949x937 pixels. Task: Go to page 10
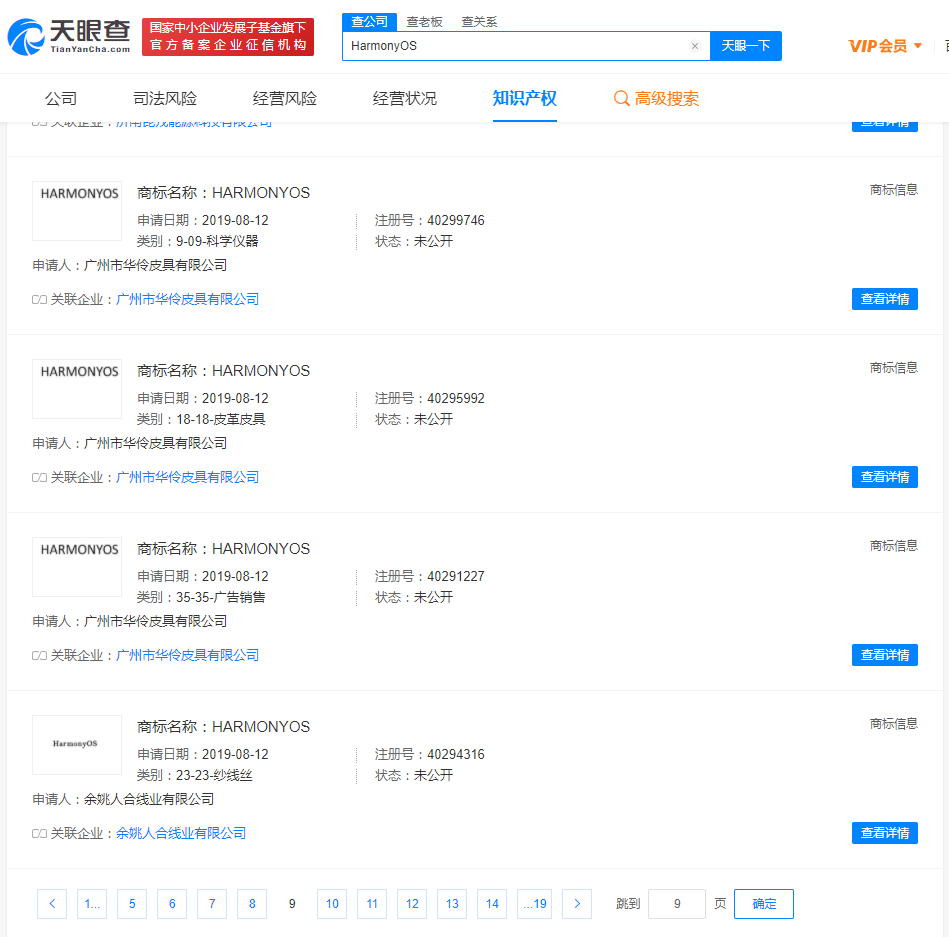(x=332, y=904)
